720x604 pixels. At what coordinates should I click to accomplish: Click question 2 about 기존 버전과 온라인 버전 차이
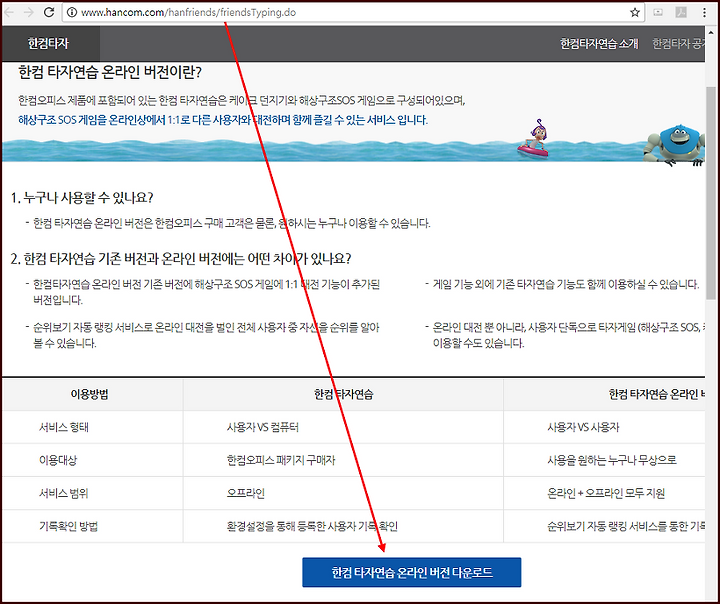click(x=181, y=259)
